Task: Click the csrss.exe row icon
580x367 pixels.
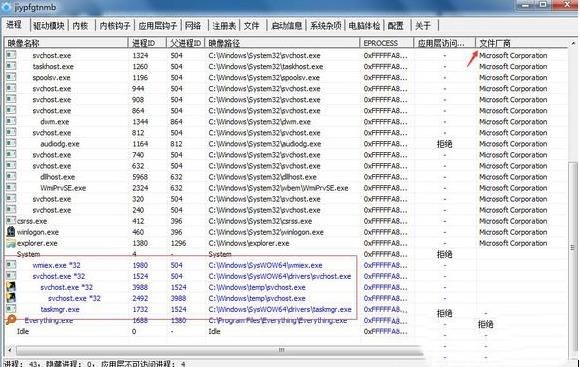Action: pyautogui.click(x=11, y=221)
